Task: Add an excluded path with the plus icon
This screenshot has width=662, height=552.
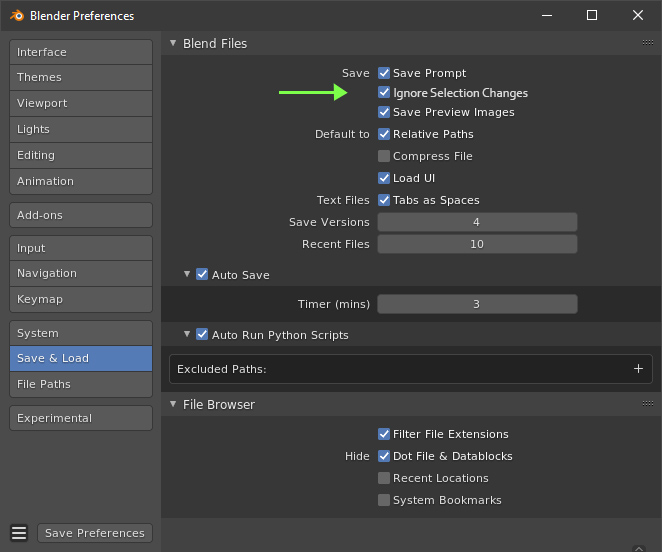Action: click(x=638, y=369)
